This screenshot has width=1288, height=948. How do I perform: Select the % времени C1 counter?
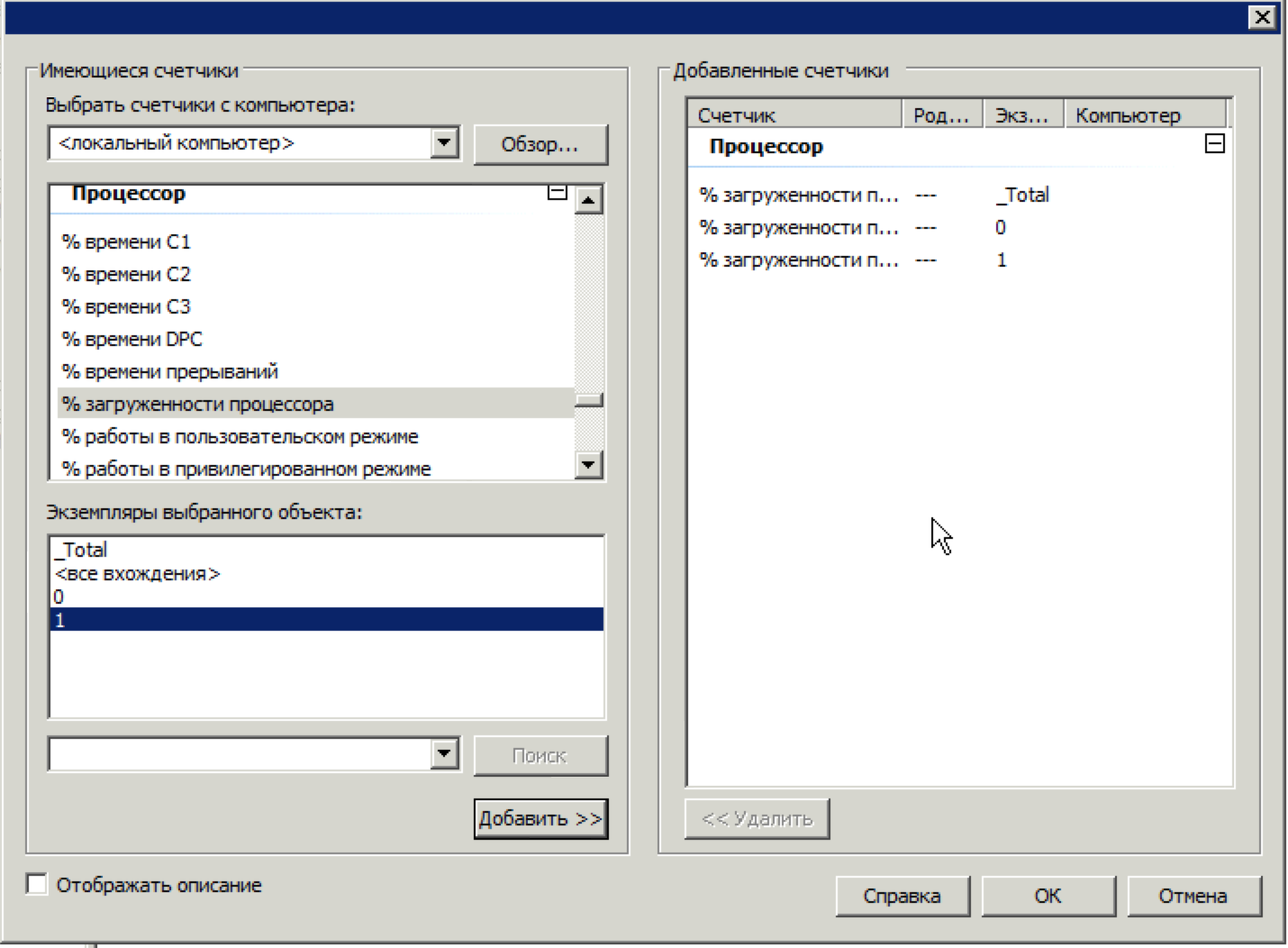126,242
